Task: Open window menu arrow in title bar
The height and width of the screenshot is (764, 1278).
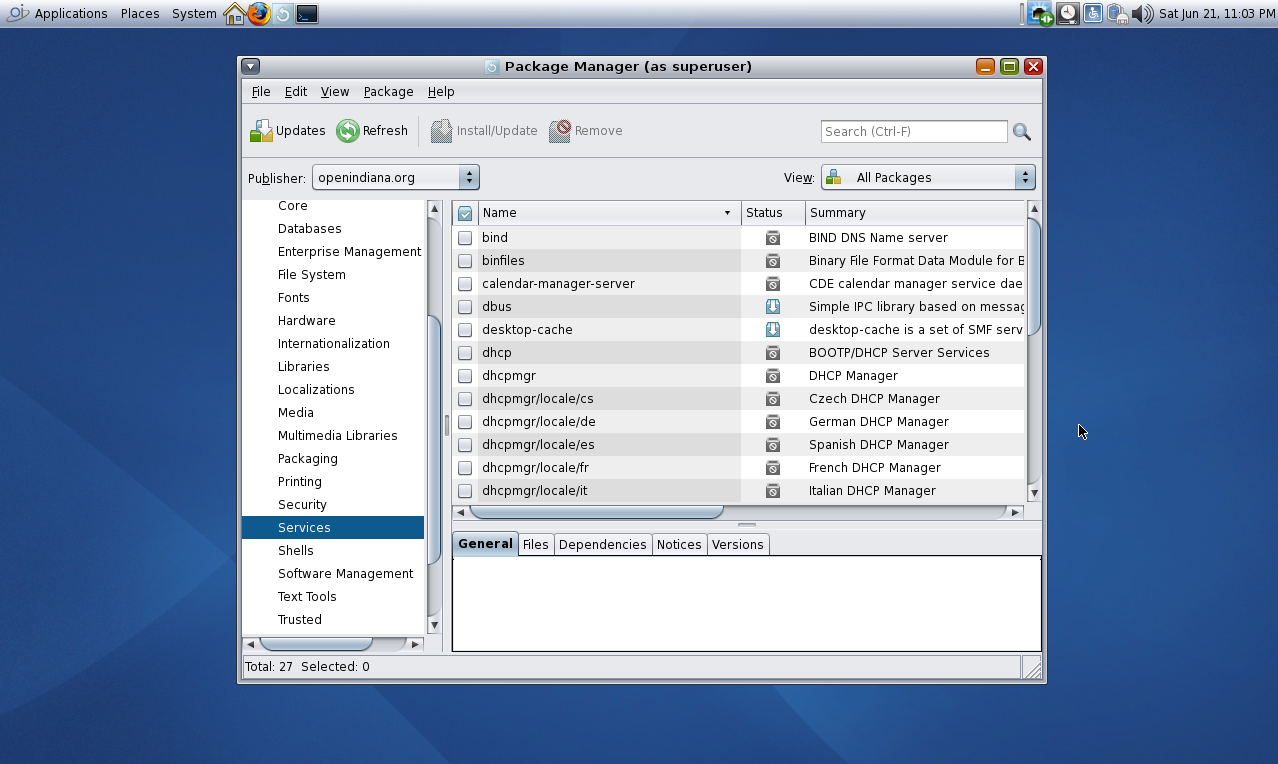Action: pos(251,66)
